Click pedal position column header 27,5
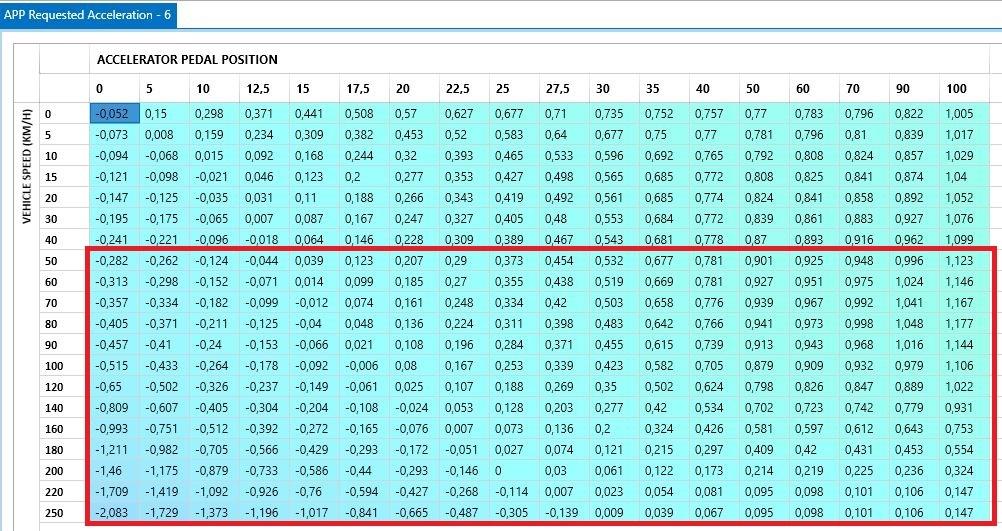Image resolution: width=1002 pixels, height=531 pixels. (x=564, y=89)
